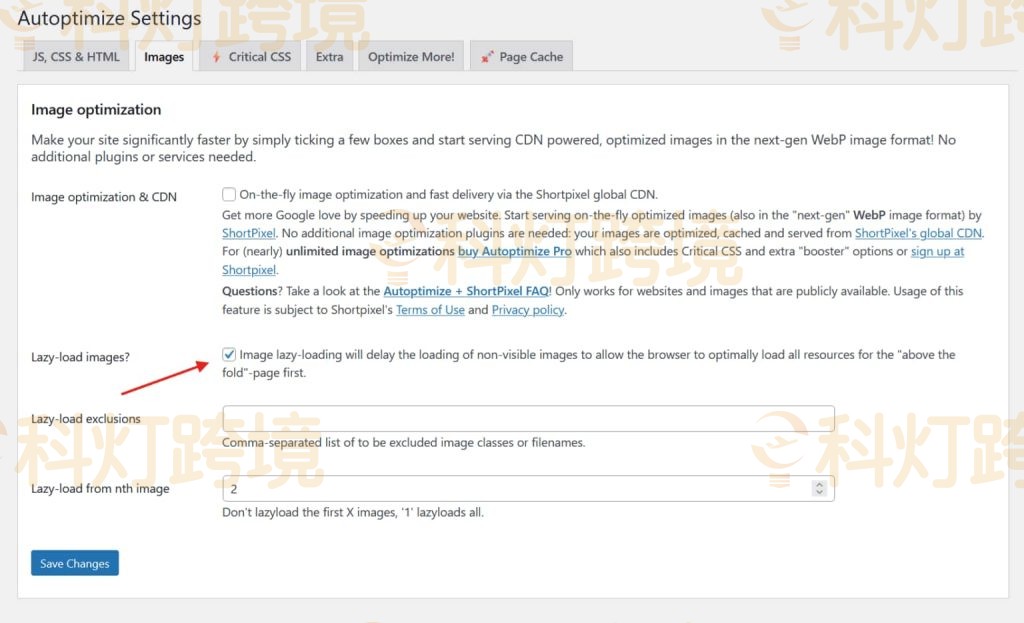Open the Extra tab
Viewport: 1024px width, 623px height.
tap(329, 57)
